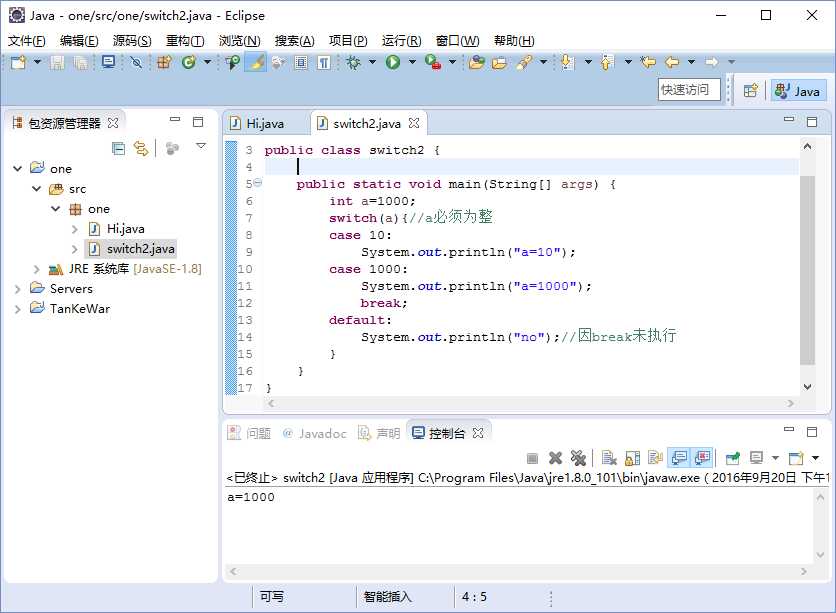This screenshot has width=836, height=613.
Task: Click the green Run button
Action: (x=393, y=62)
